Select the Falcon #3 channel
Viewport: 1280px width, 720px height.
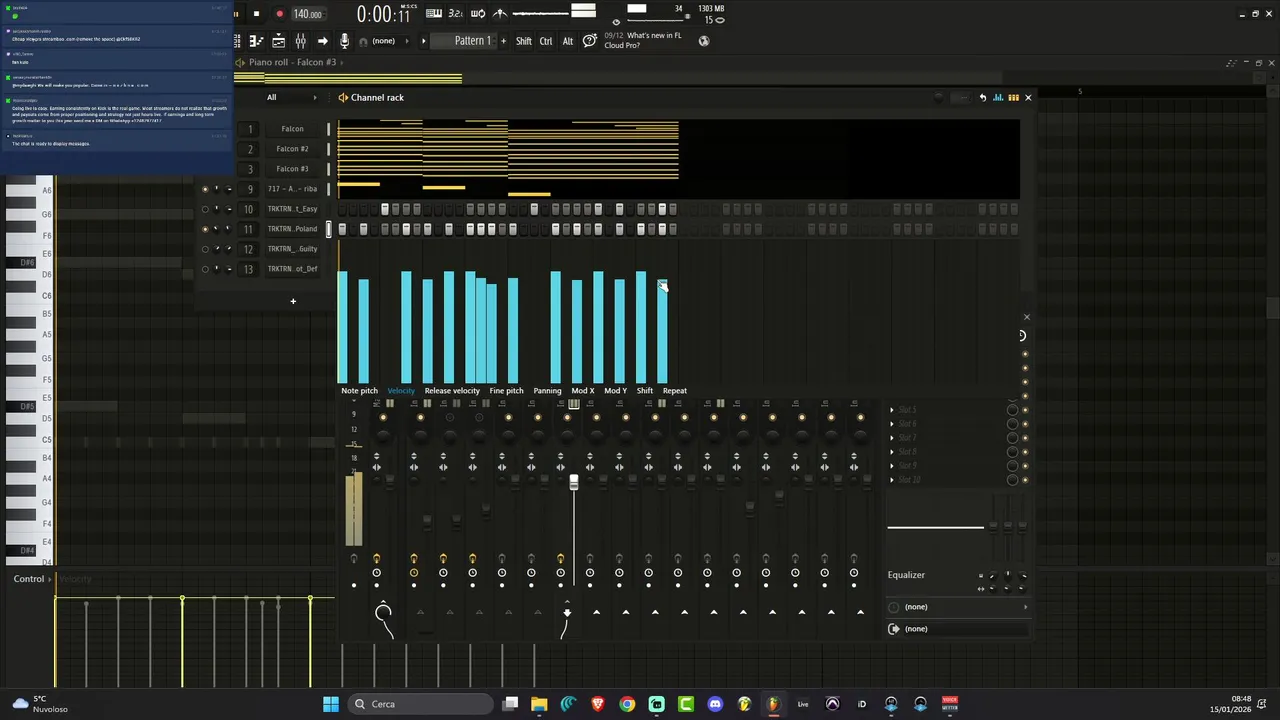pos(292,169)
